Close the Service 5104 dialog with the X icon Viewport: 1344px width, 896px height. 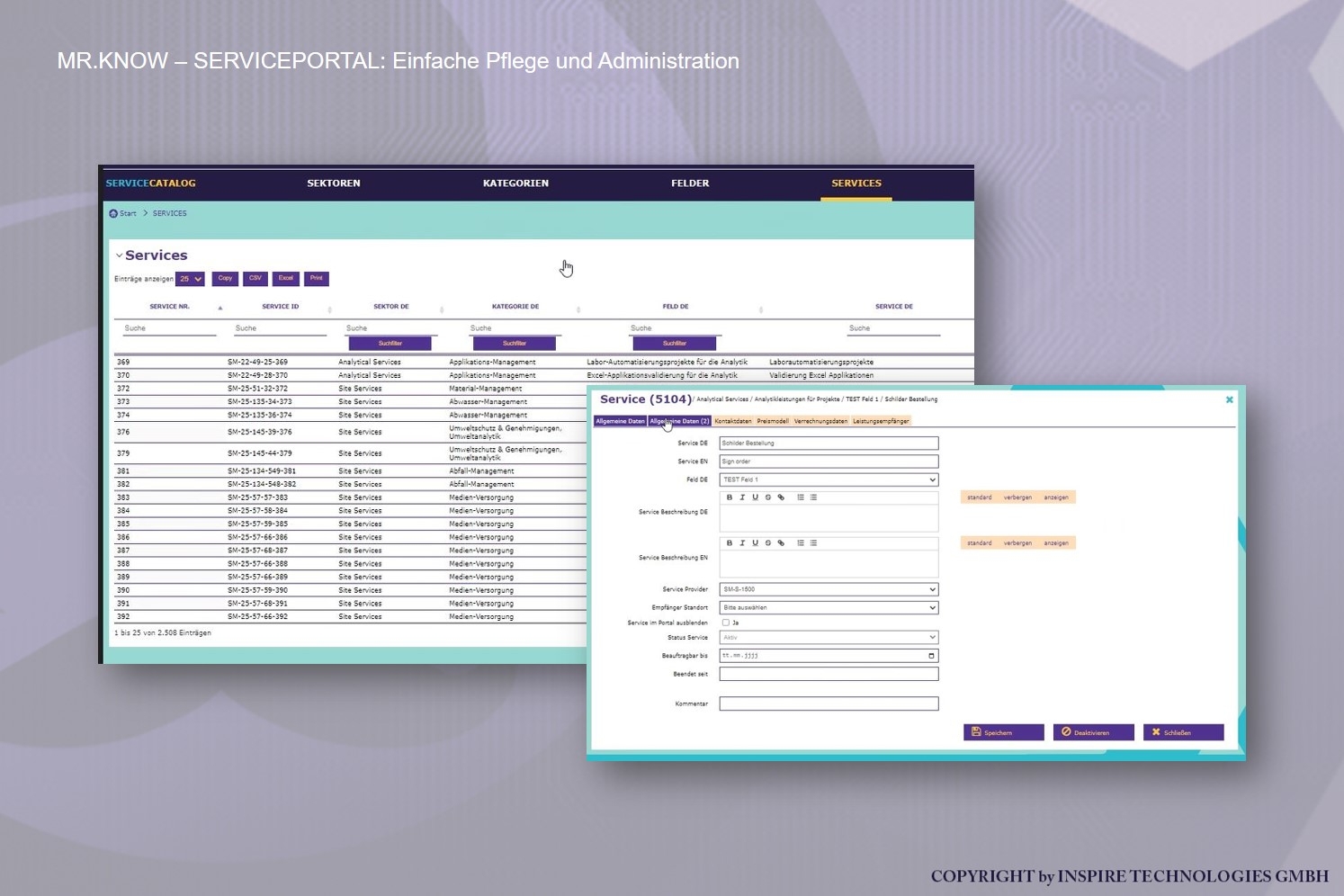click(1229, 399)
